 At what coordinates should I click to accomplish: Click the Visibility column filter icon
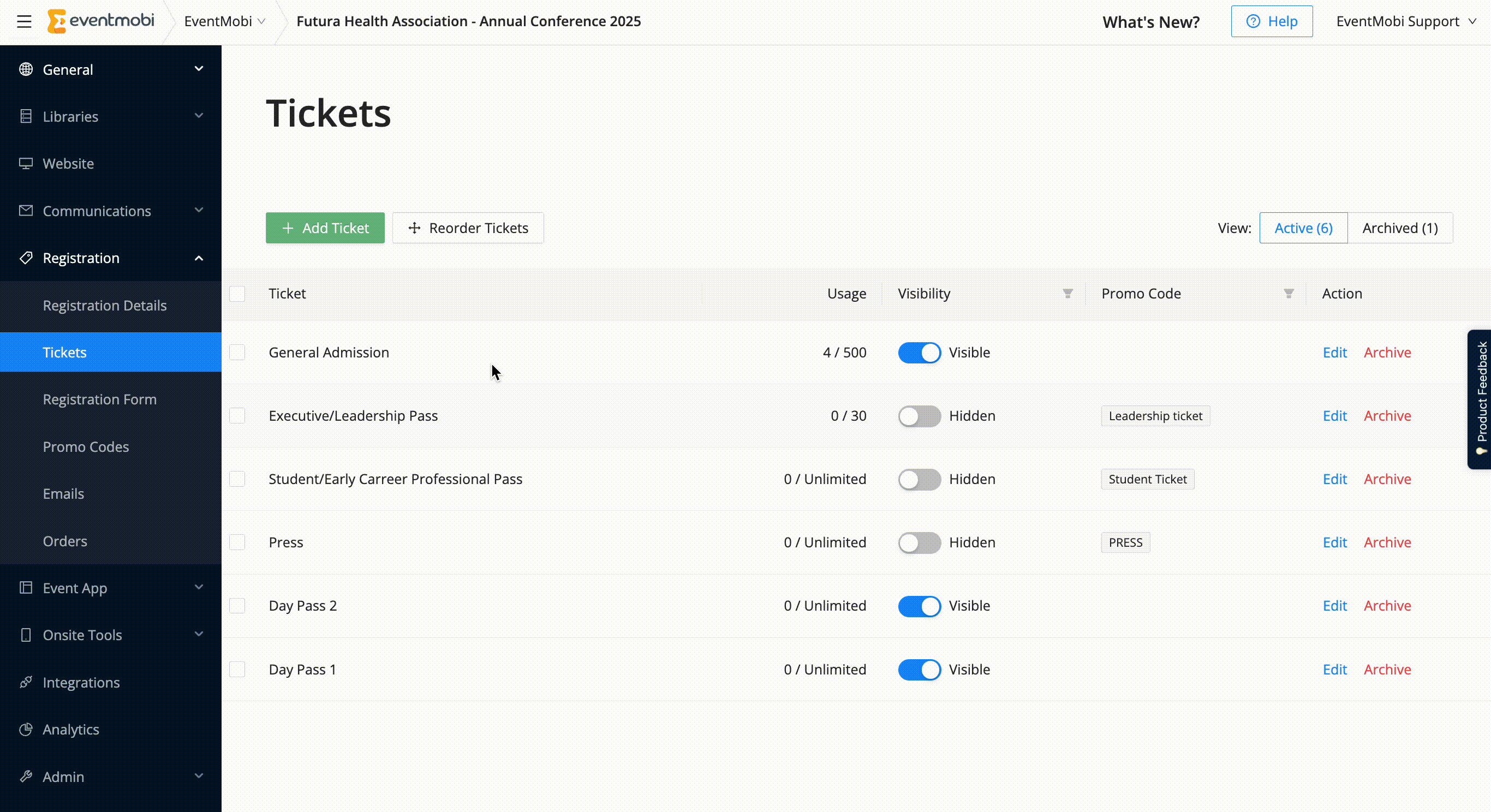(1067, 294)
